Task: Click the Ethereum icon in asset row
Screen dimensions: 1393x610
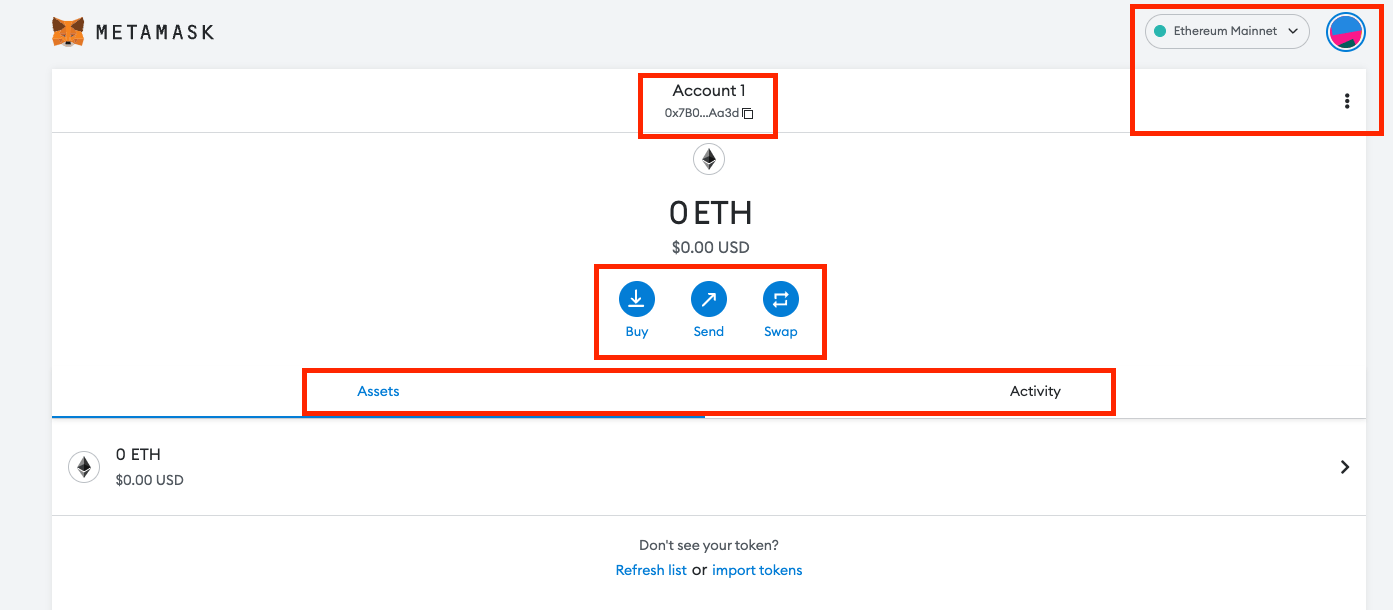Action: tap(84, 467)
